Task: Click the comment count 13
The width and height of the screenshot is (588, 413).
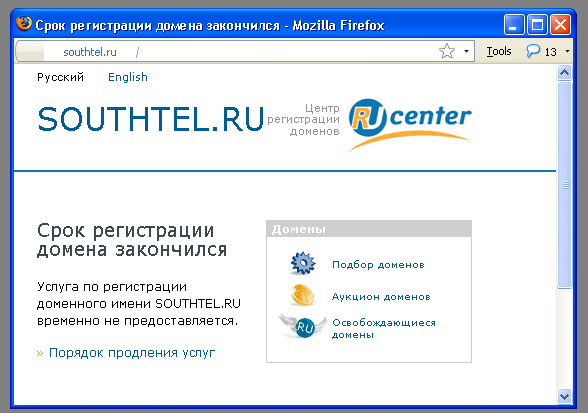Action: point(550,52)
